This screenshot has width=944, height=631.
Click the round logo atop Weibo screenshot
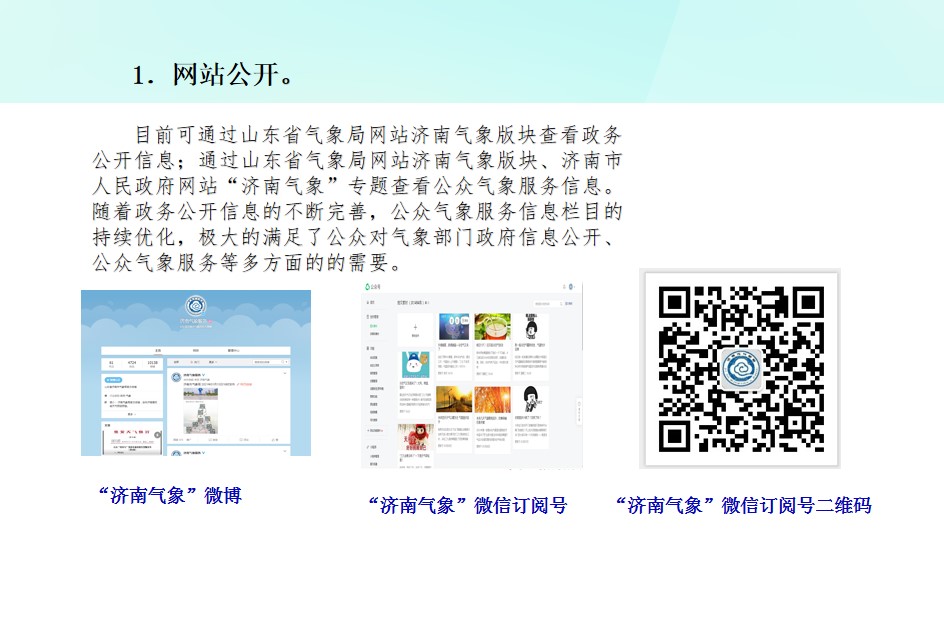click(196, 306)
